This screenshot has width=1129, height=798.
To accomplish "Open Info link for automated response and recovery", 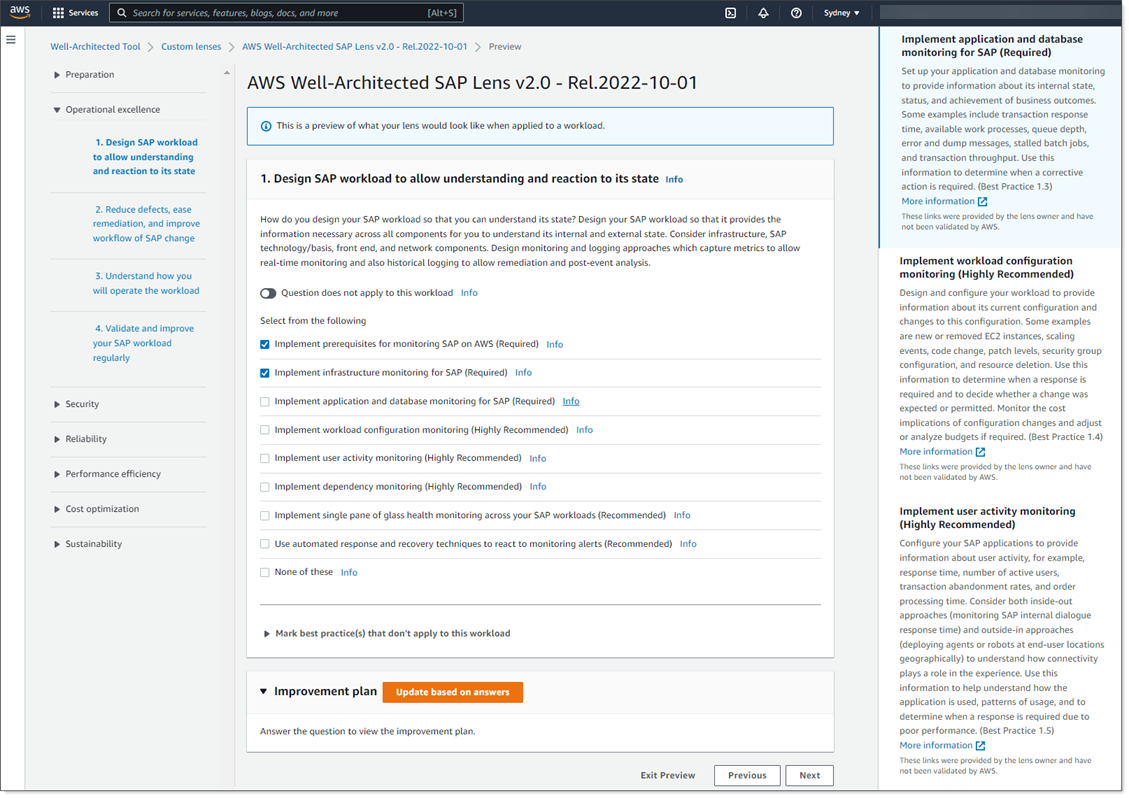I will pyautogui.click(x=688, y=544).
